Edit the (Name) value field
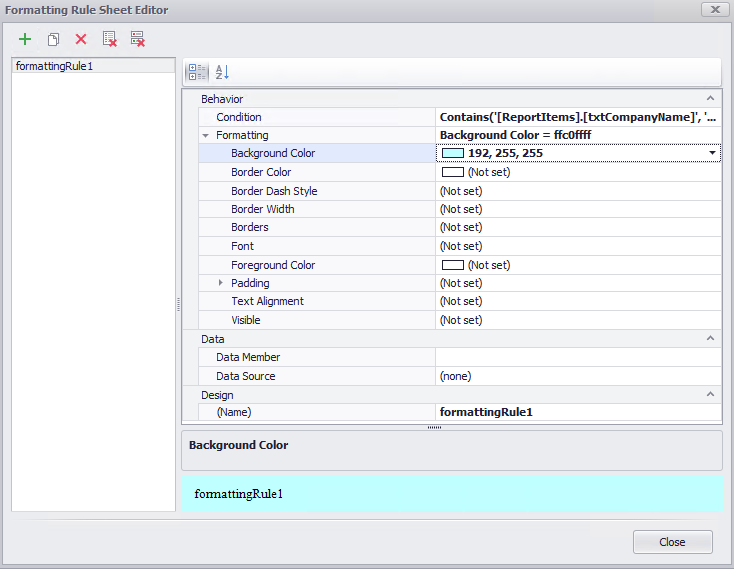 (577, 411)
